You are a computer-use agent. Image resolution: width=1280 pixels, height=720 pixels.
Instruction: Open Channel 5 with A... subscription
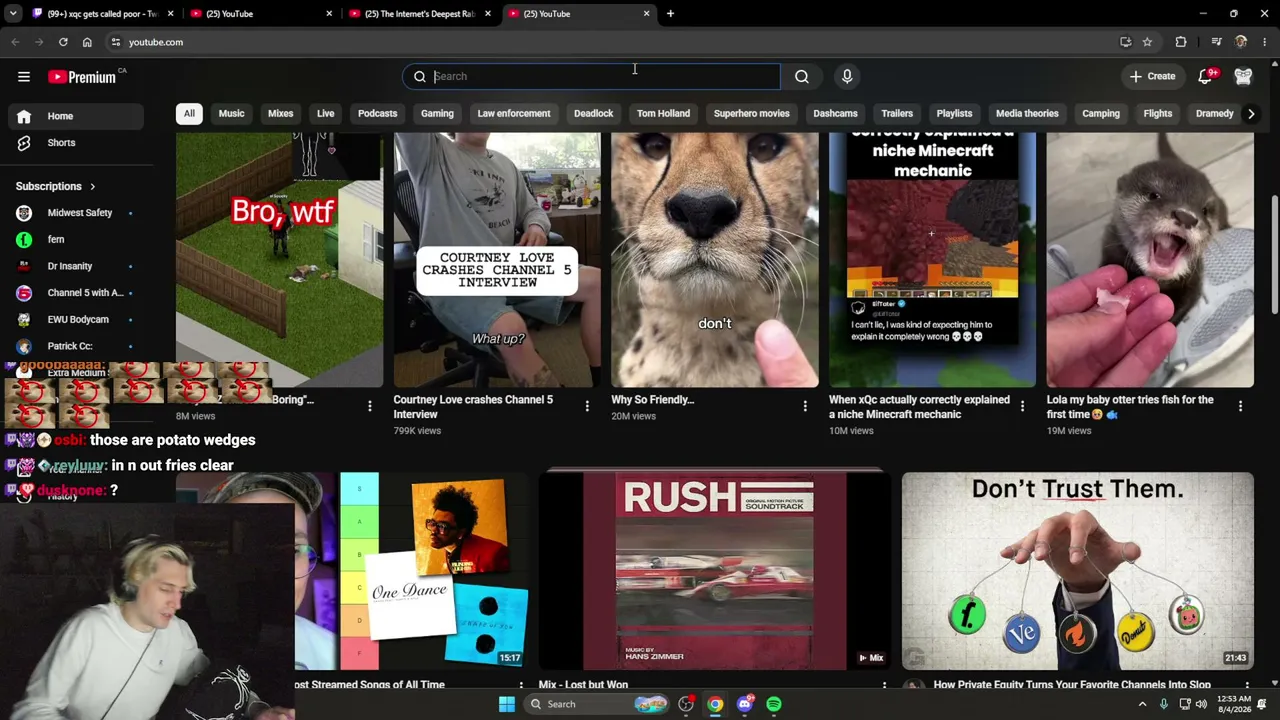tap(76, 293)
